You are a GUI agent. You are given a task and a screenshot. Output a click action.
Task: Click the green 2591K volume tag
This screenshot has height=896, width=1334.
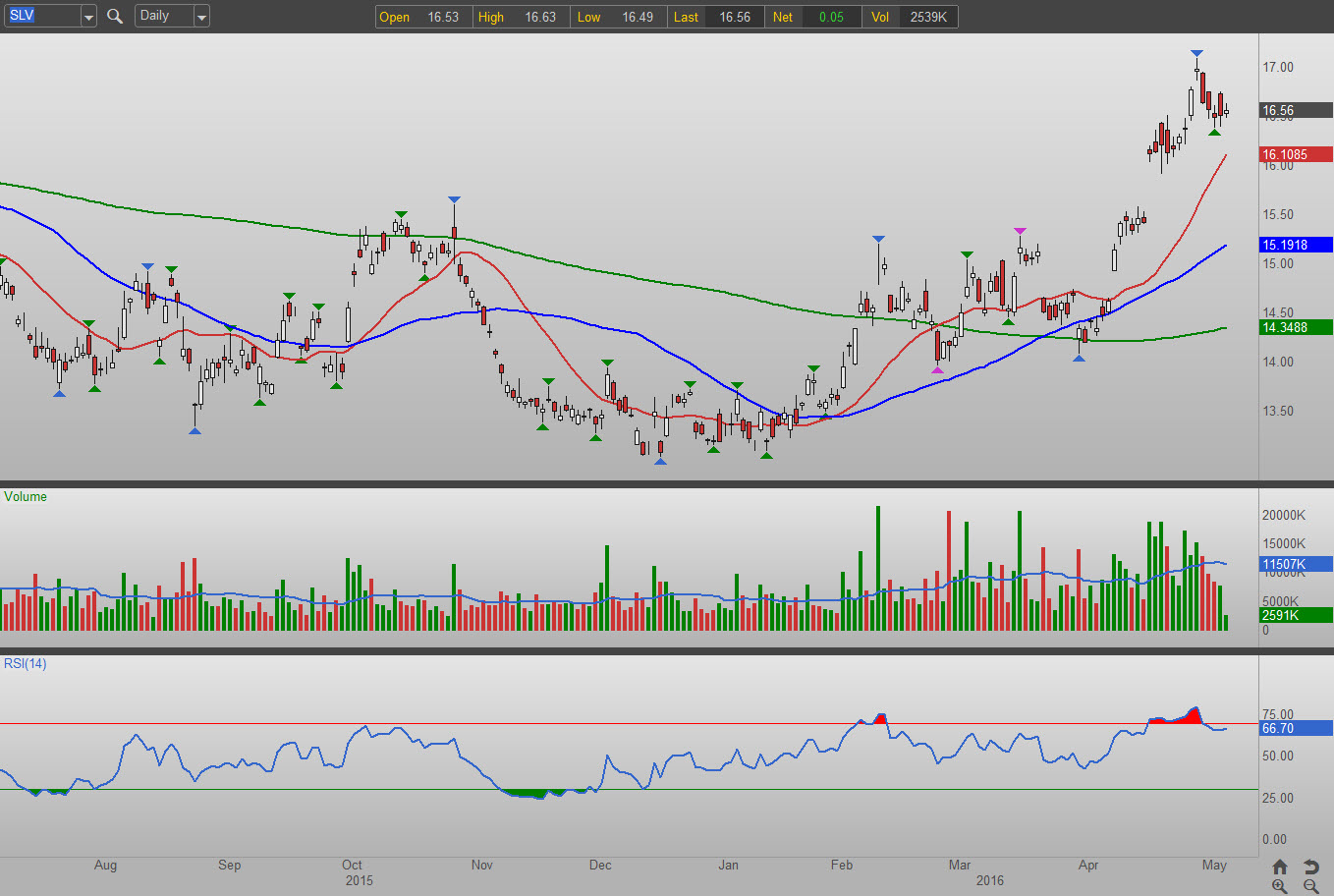tap(1295, 615)
